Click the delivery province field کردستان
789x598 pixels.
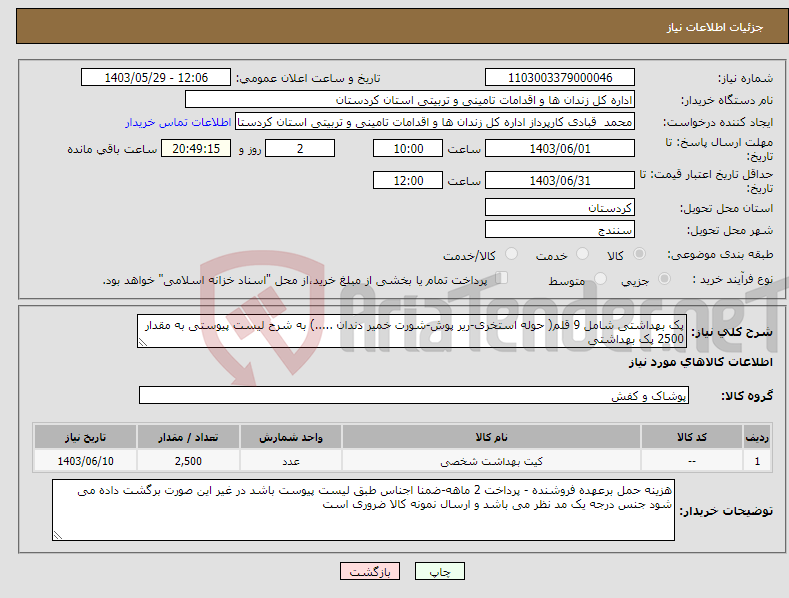tap(560, 207)
